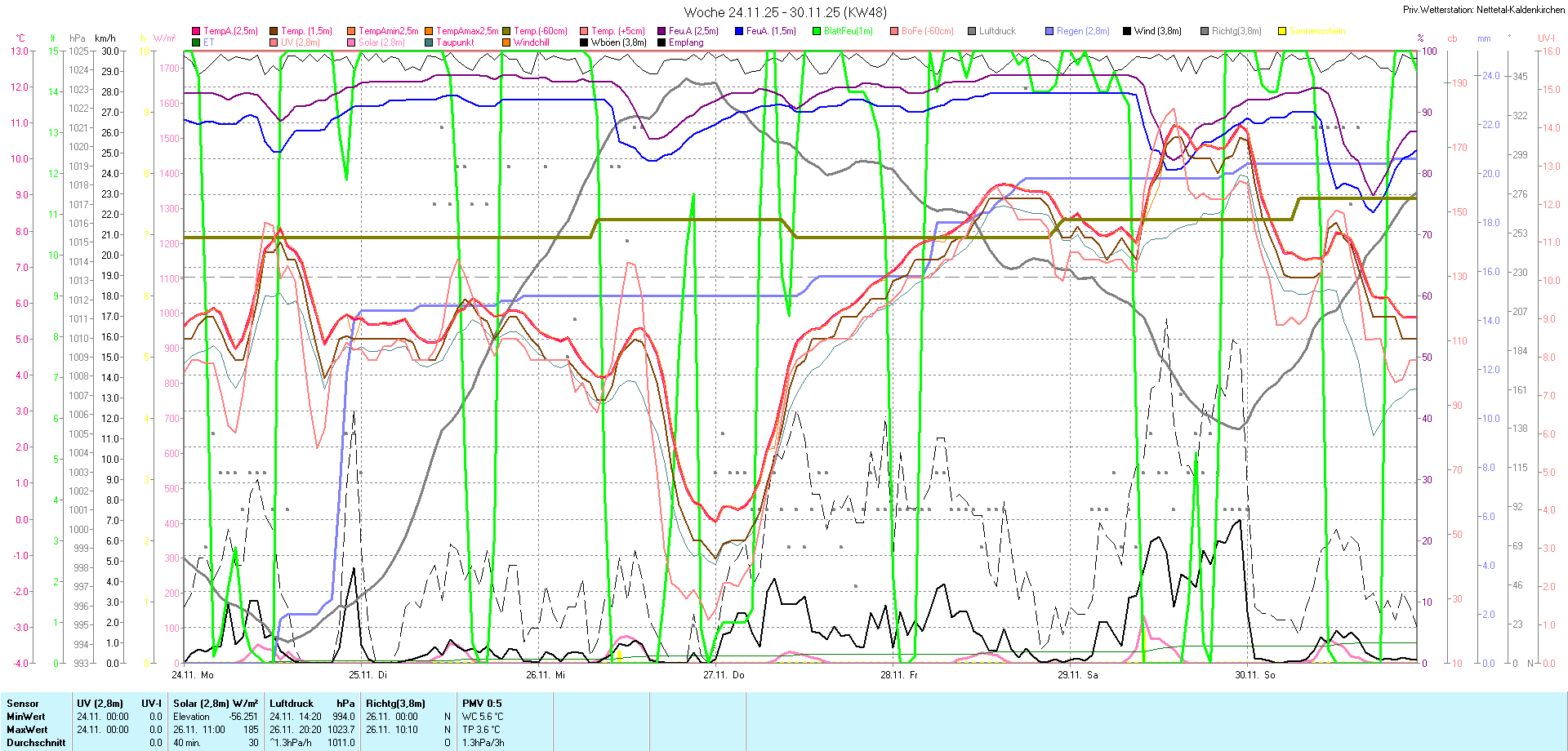Image resolution: width=1568 pixels, height=751 pixels.
Task: Click the Taupunkt legend color square
Action: click(429, 42)
